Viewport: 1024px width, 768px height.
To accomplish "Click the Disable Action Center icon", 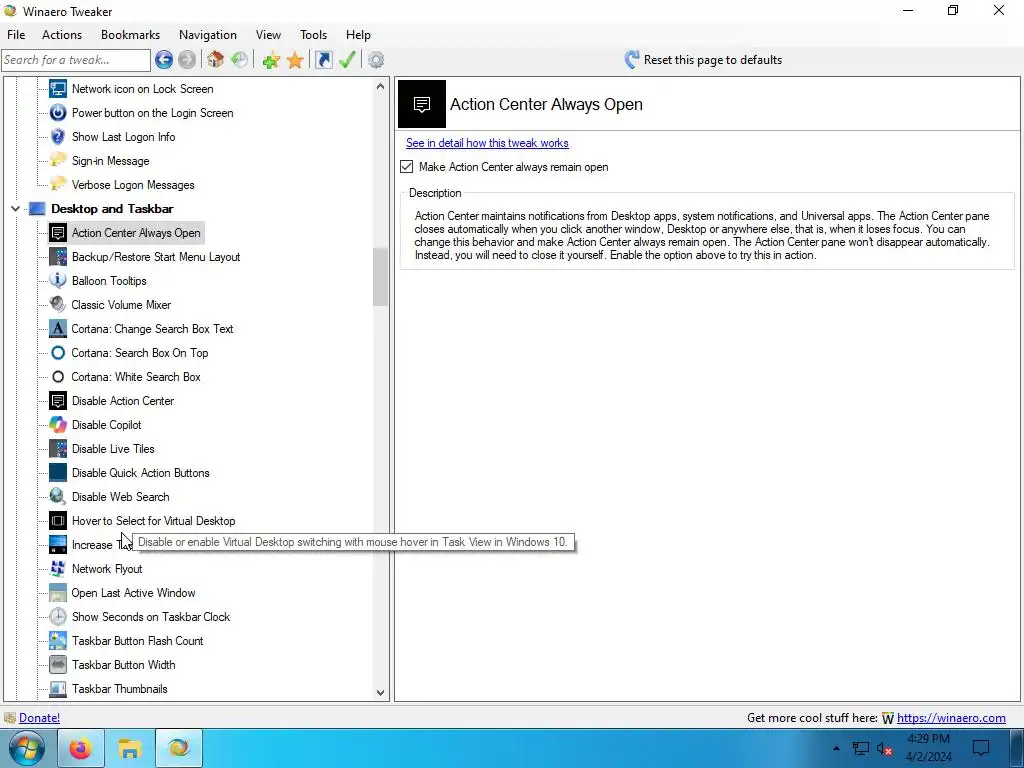I will click(58, 401).
